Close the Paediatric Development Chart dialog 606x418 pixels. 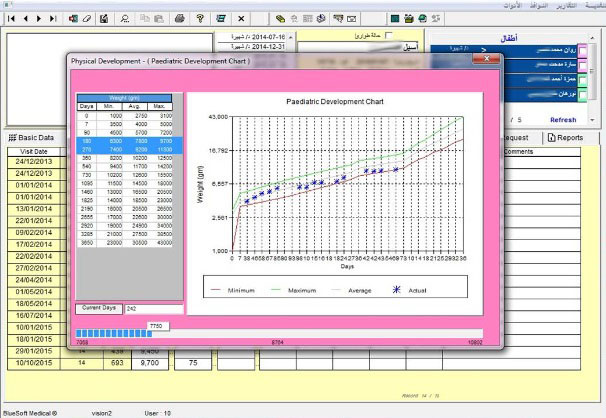[487, 59]
